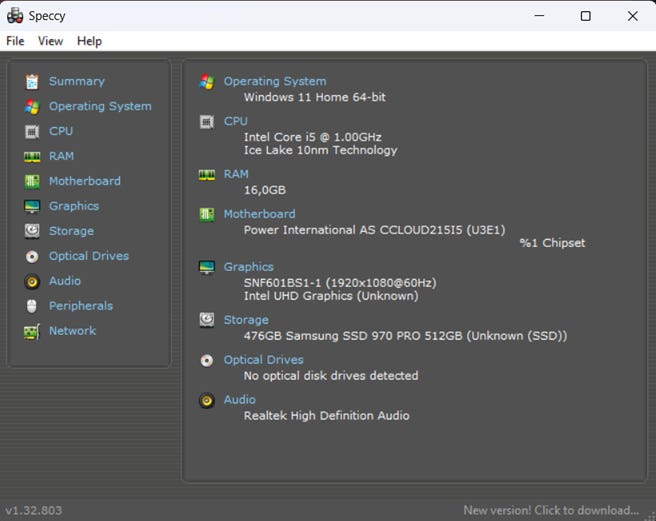This screenshot has width=656, height=521.
Task: Maximize the Speccy window
Action: pyautogui.click(x=586, y=16)
